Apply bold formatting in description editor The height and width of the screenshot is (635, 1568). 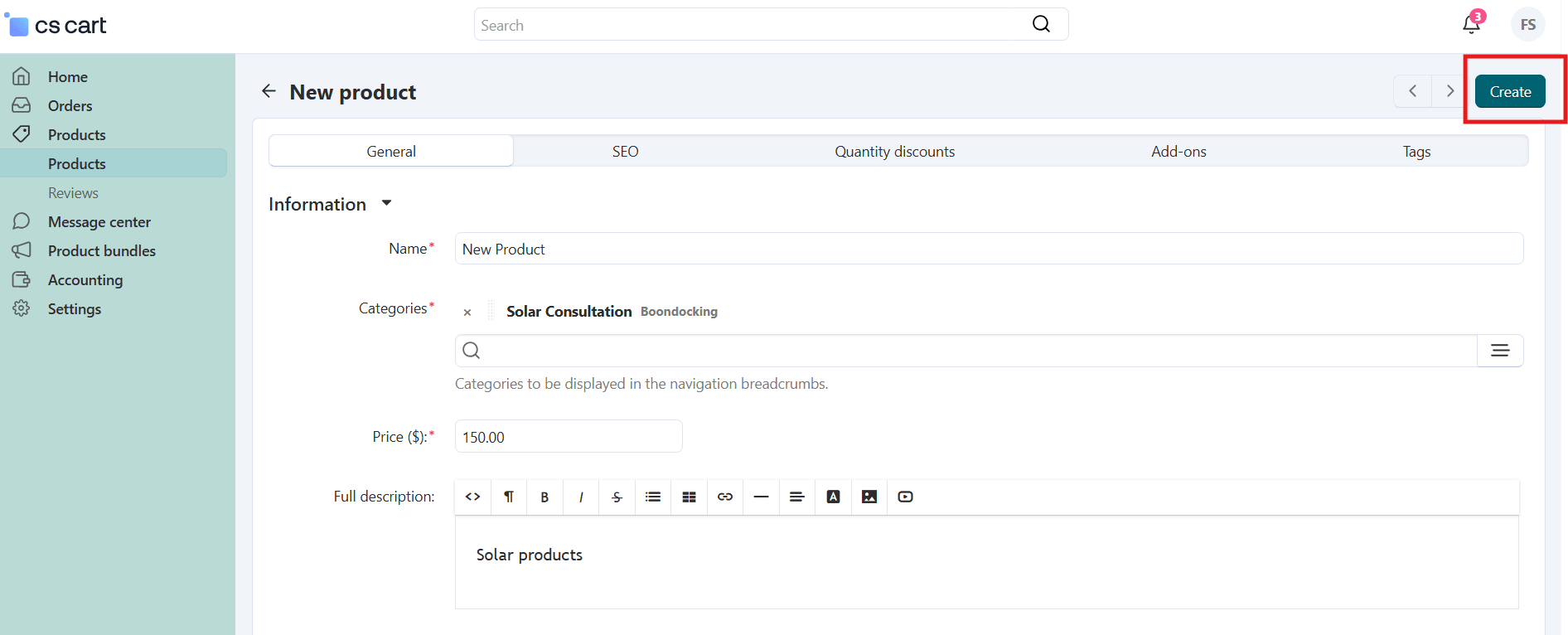(x=544, y=497)
